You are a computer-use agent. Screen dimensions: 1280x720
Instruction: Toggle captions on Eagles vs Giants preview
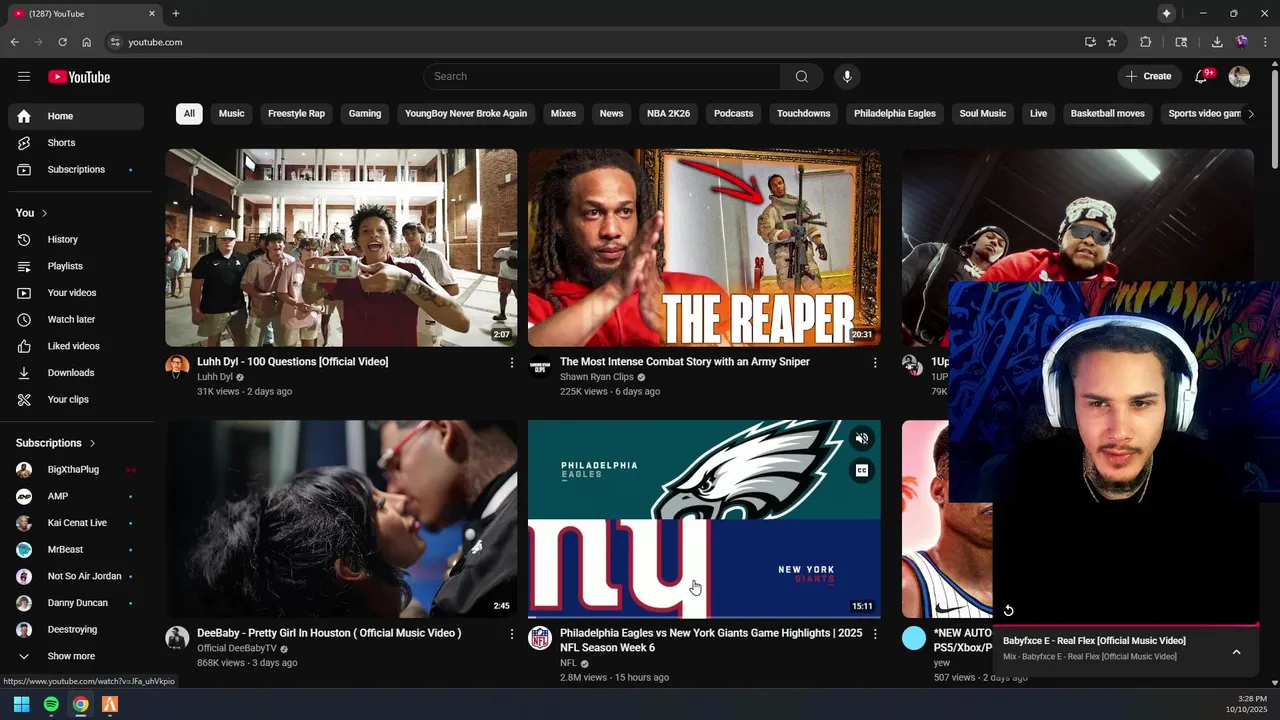click(x=861, y=470)
